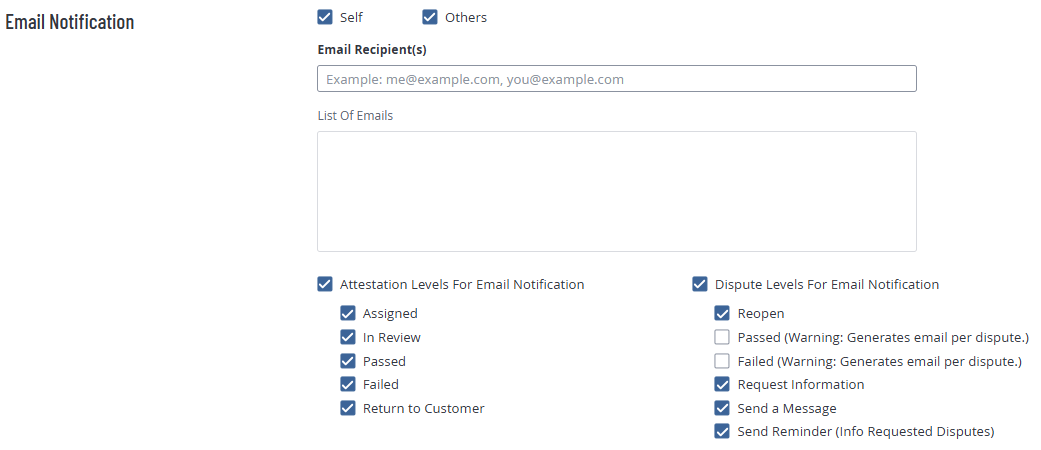This screenshot has height=450, width=1041.
Task: Uncheck the In Review checkbox
Action: (x=348, y=337)
